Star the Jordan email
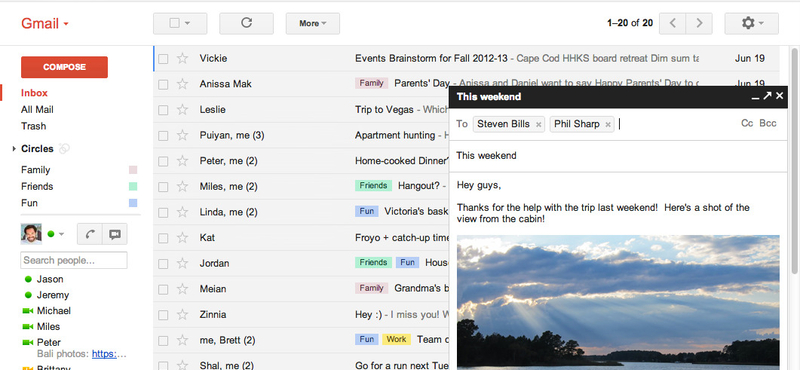This screenshot has height=370, width=800. (x=182, y=263)
